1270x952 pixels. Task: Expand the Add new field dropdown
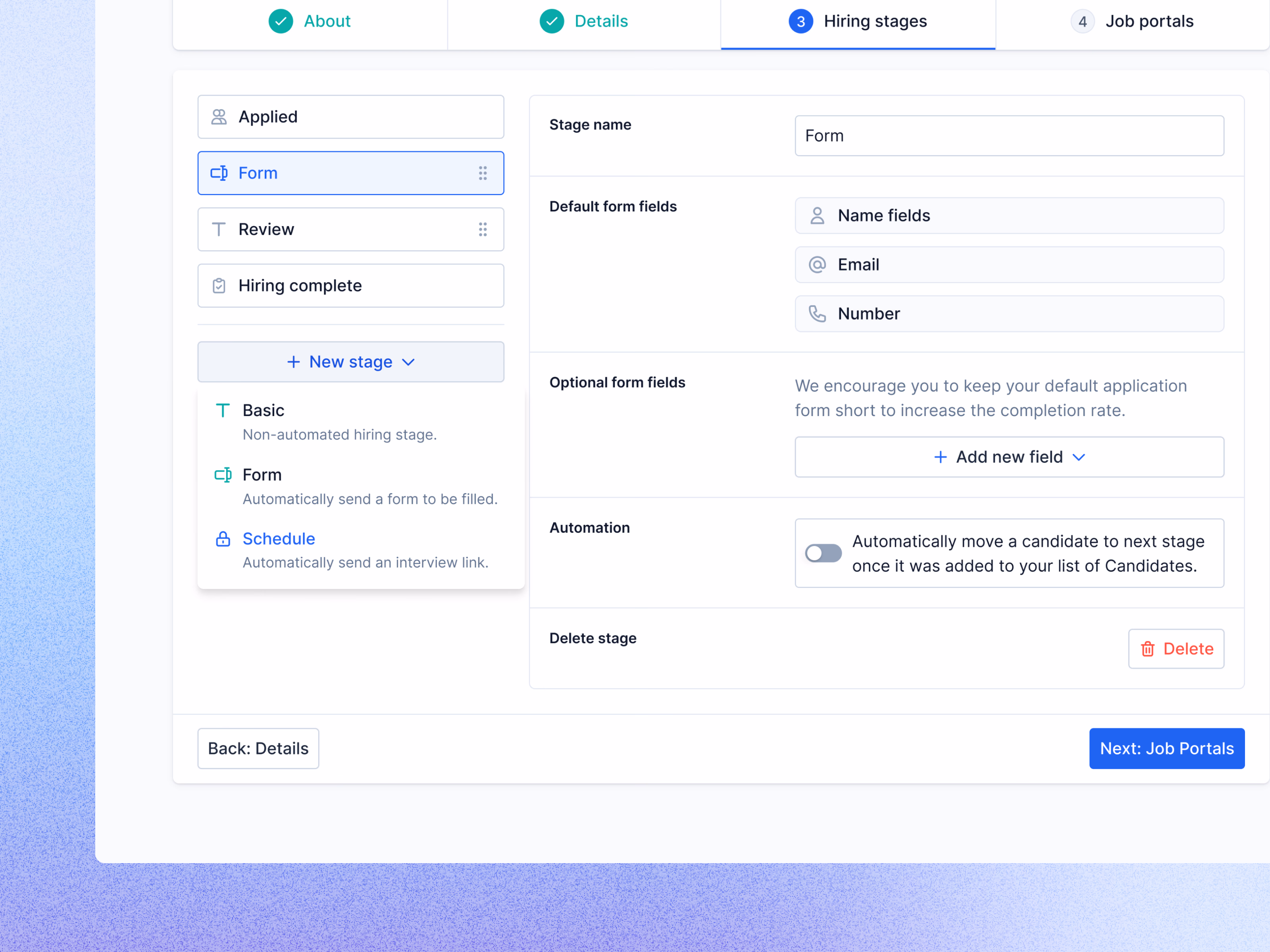(1009, 457)
